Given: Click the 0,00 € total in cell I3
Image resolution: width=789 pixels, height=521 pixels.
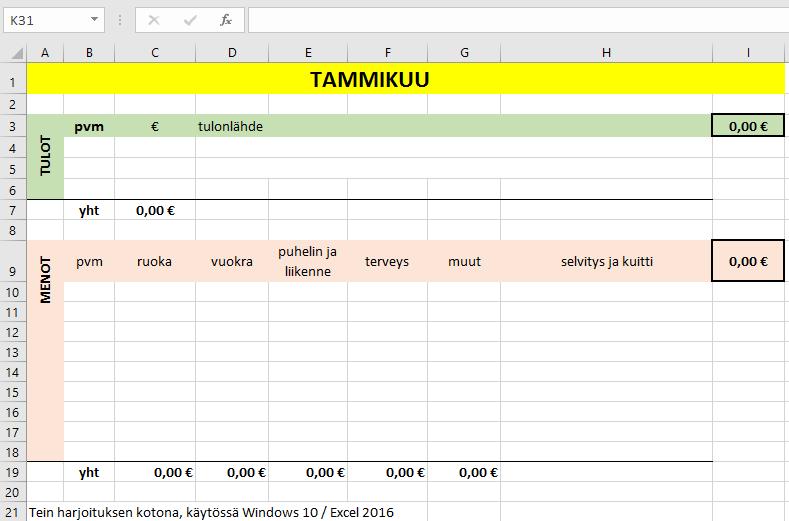Looking at the screenshot, I should tap(748, 126).
